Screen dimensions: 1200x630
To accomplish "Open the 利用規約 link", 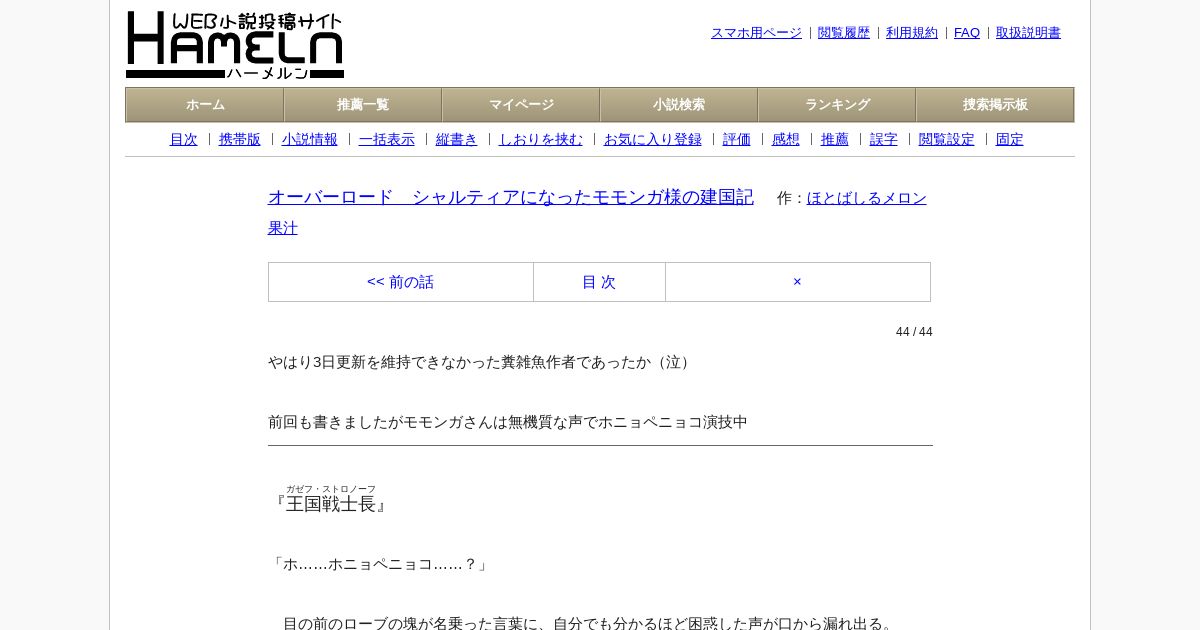I will click(x=912, y=33).
